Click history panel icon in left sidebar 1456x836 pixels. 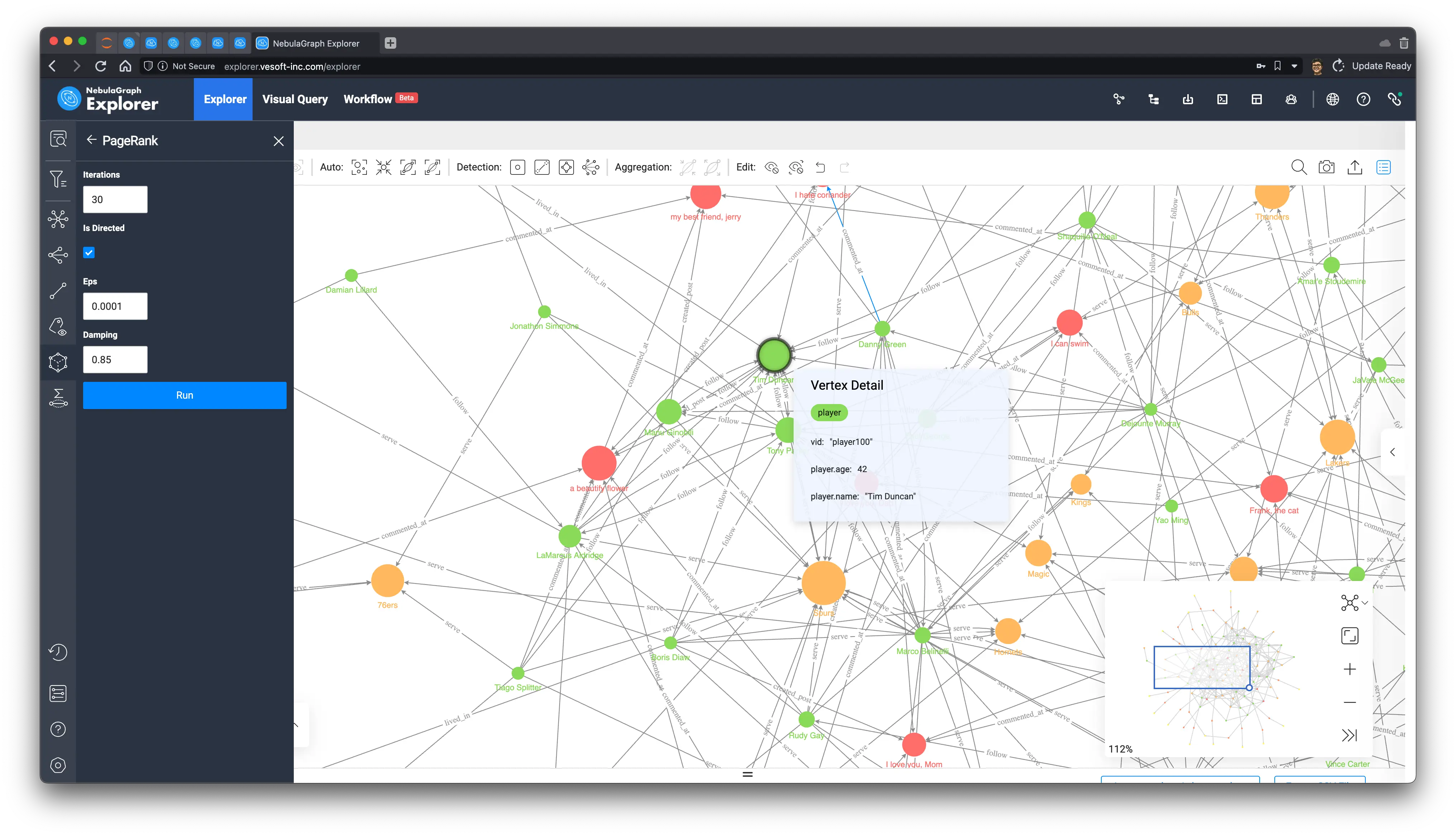tap(57, 652)
